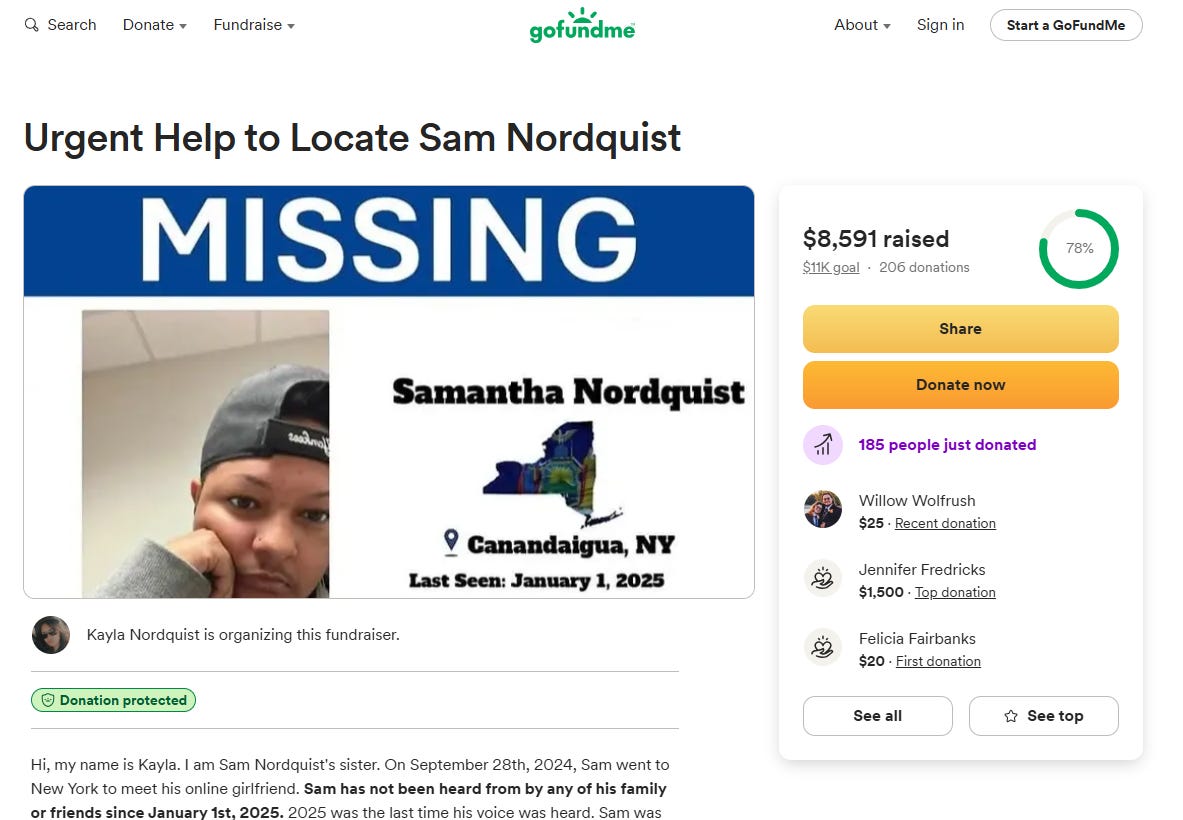This screenshot has width=1183, height=820.
Task: Click the shield icon in the Donation protected badge
Action: coord(48,700)
